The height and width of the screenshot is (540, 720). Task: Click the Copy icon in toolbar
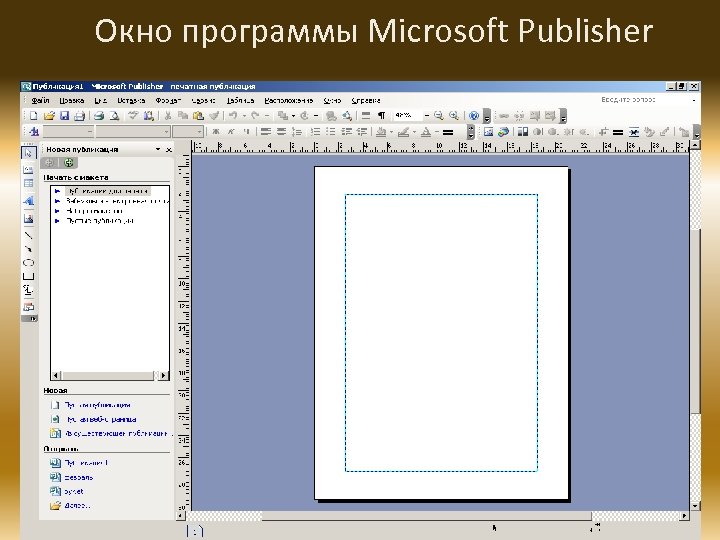tap(183, 116)
